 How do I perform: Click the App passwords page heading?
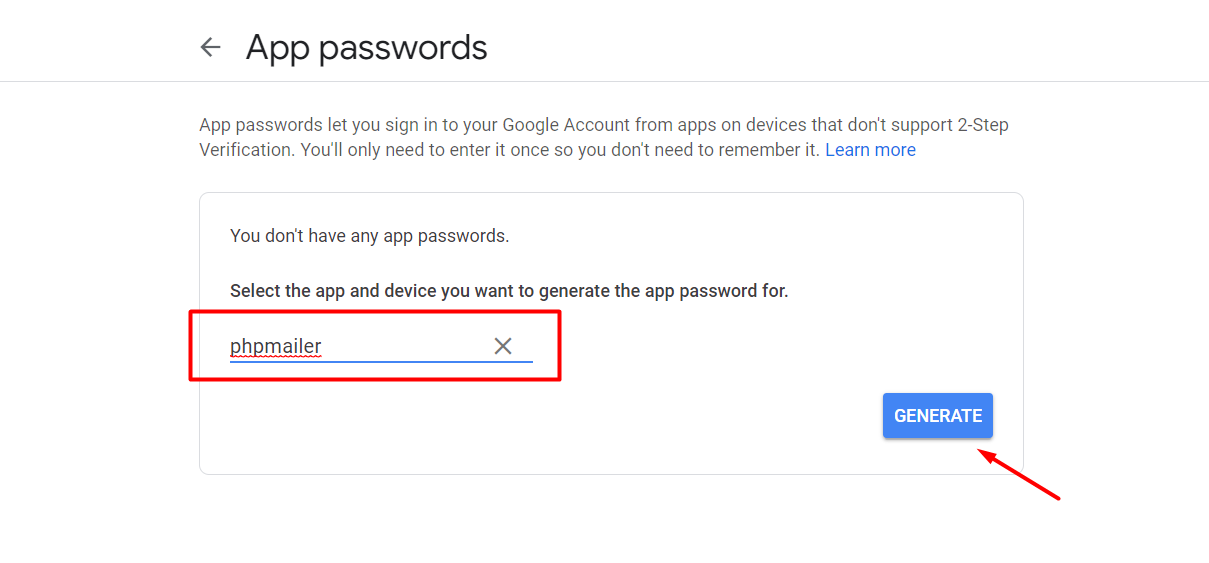366,47
